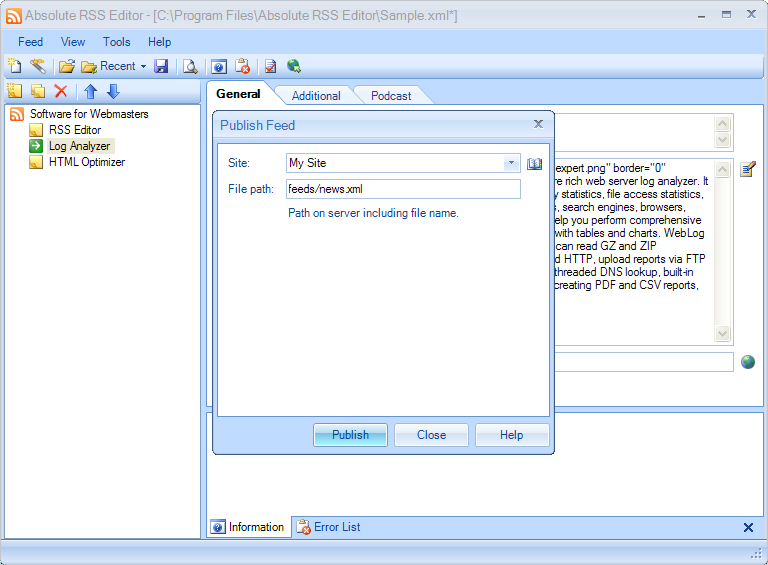Select the HTML Optimizer item
This screenshot has width=768, height=565.
pyautogui.click(x=87, y=162)
